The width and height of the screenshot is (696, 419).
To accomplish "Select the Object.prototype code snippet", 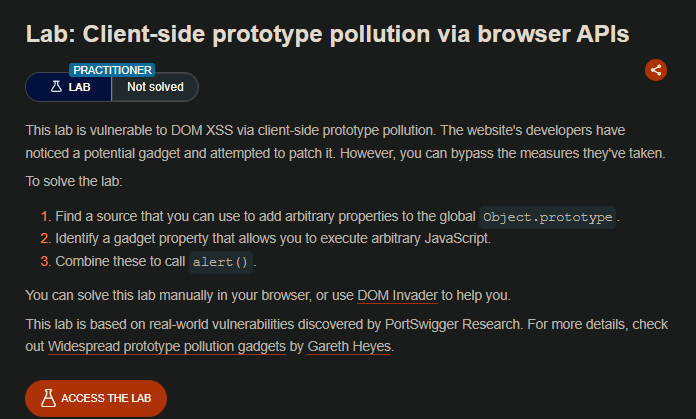I will [548, 217].
